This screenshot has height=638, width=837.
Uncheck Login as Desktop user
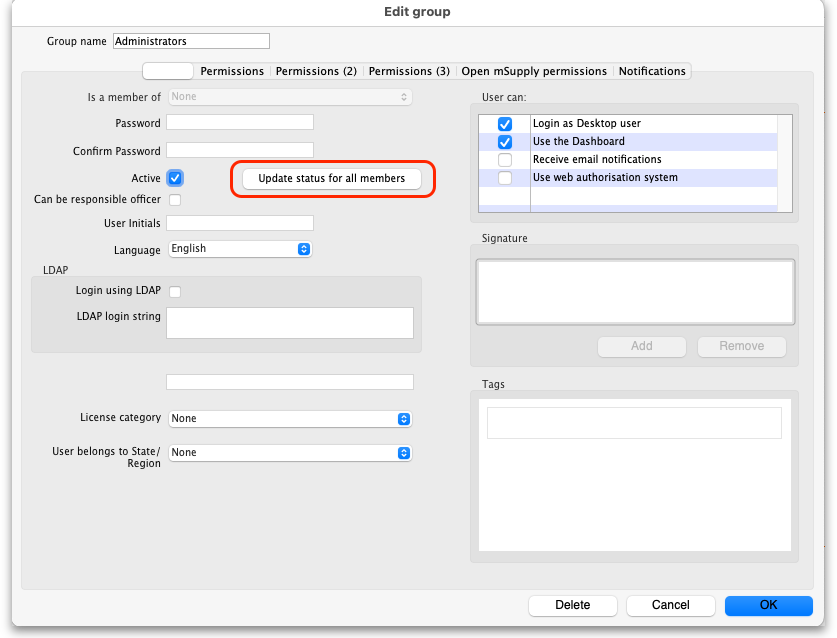[505, 124]
